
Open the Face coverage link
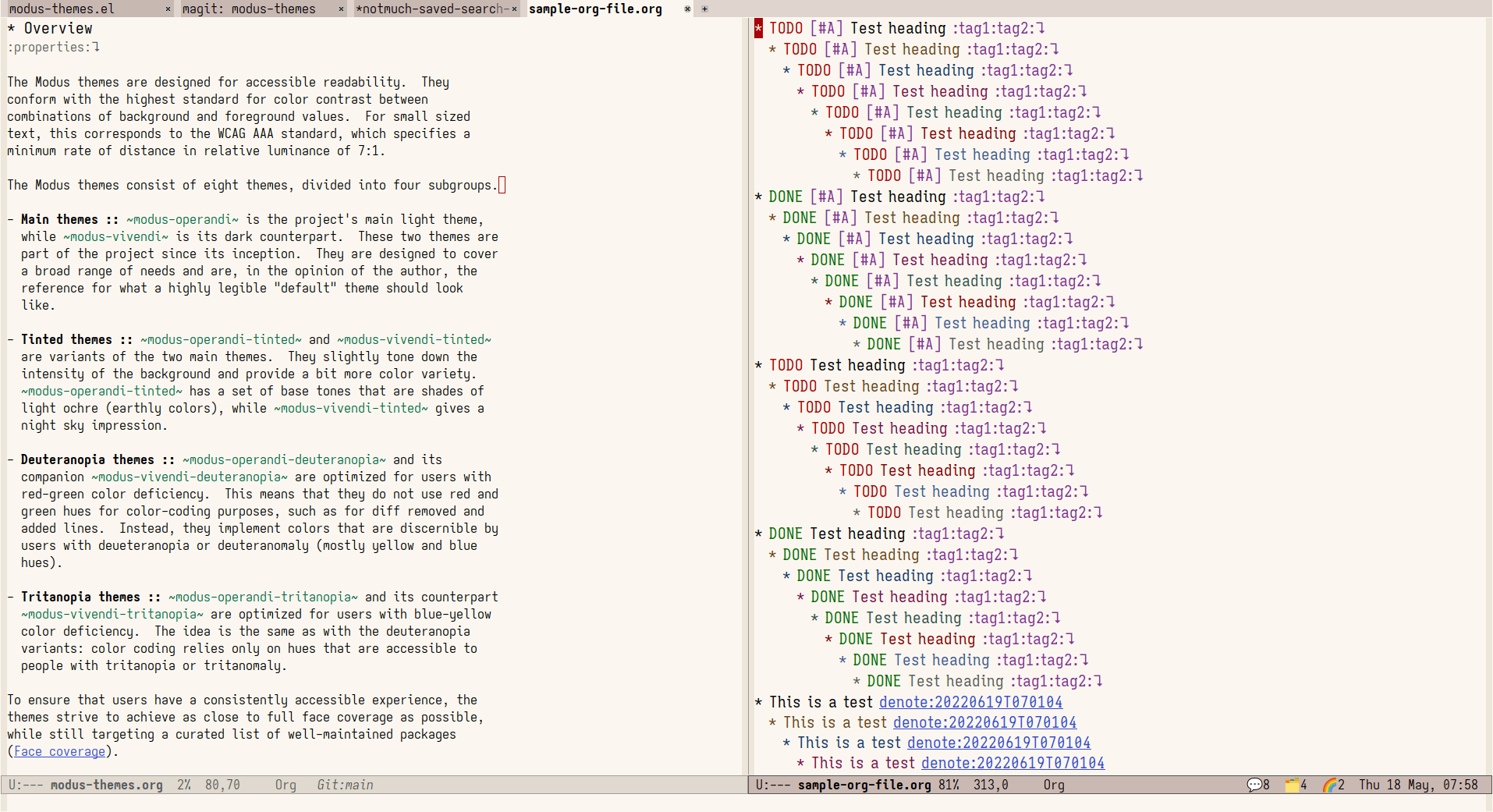[x=59, y=752]
